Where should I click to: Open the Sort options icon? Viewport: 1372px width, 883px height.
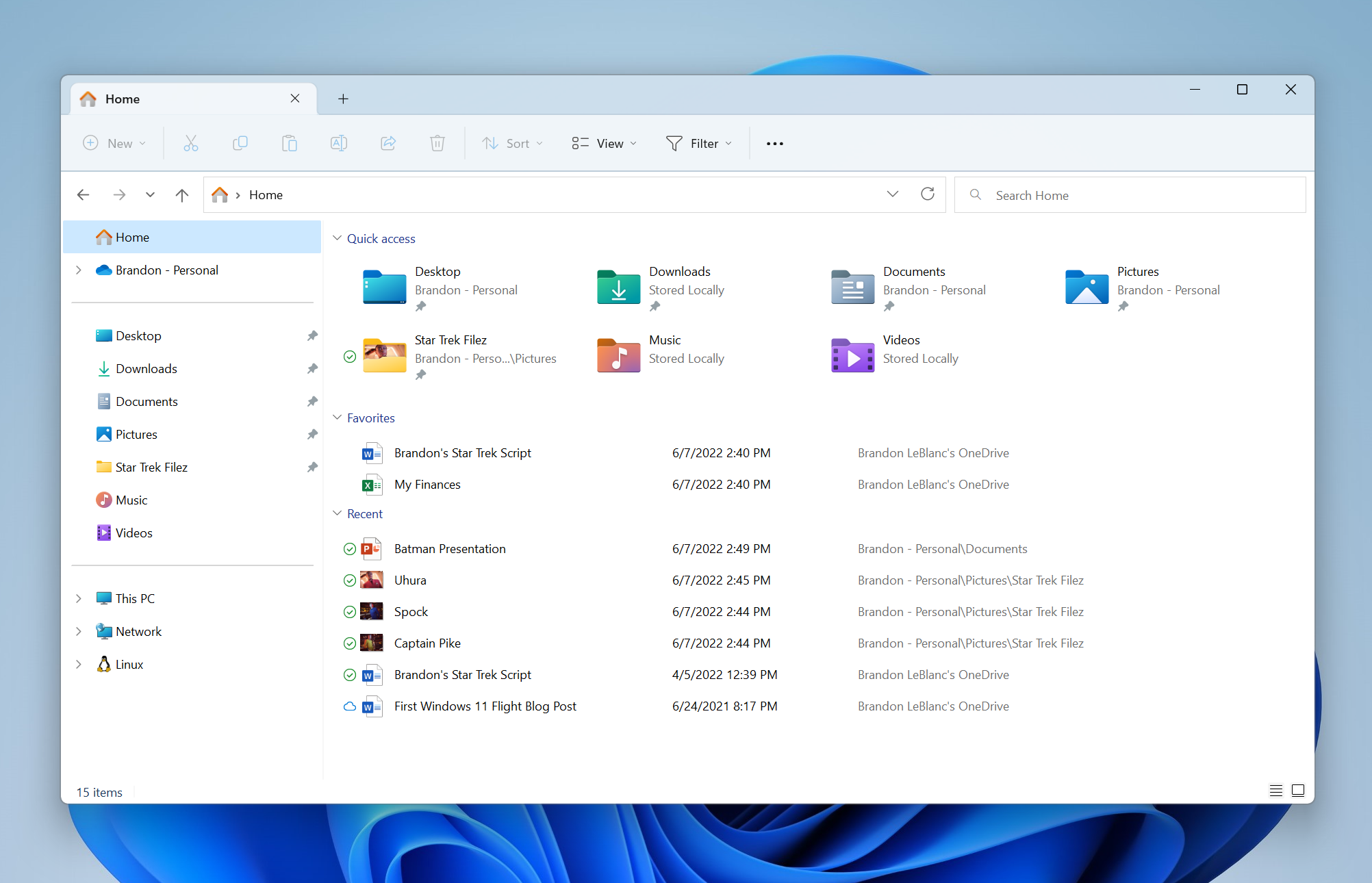[510, 143]
